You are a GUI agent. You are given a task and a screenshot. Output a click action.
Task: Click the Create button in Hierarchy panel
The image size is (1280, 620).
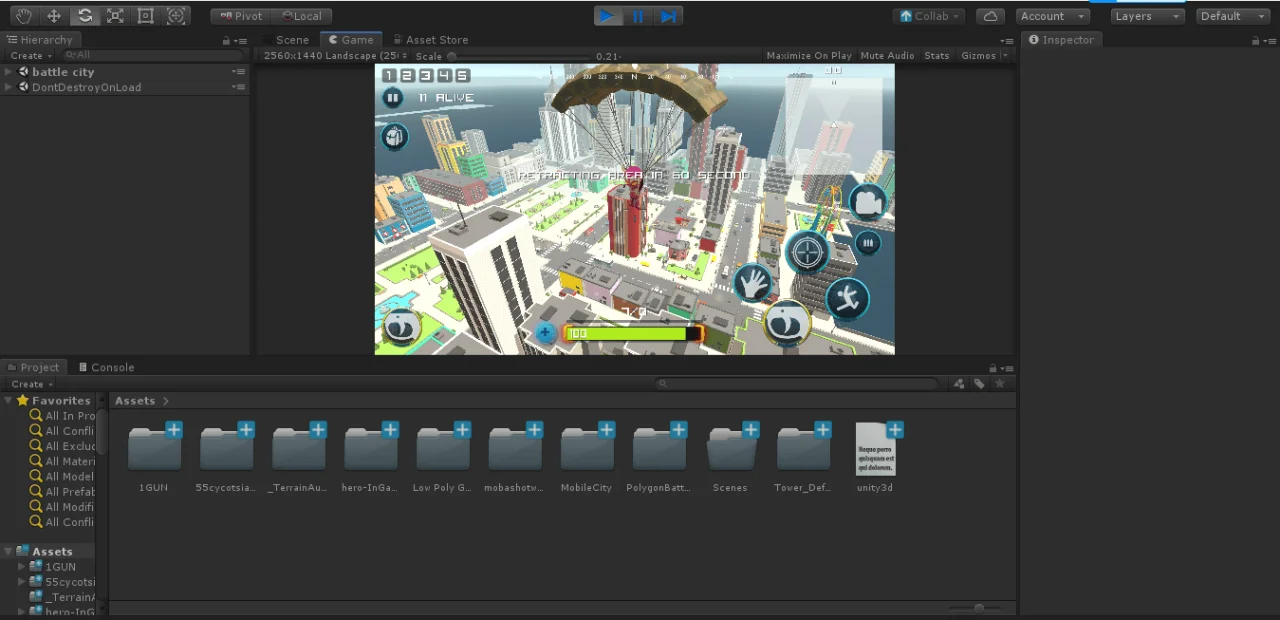tap(31, 56)
